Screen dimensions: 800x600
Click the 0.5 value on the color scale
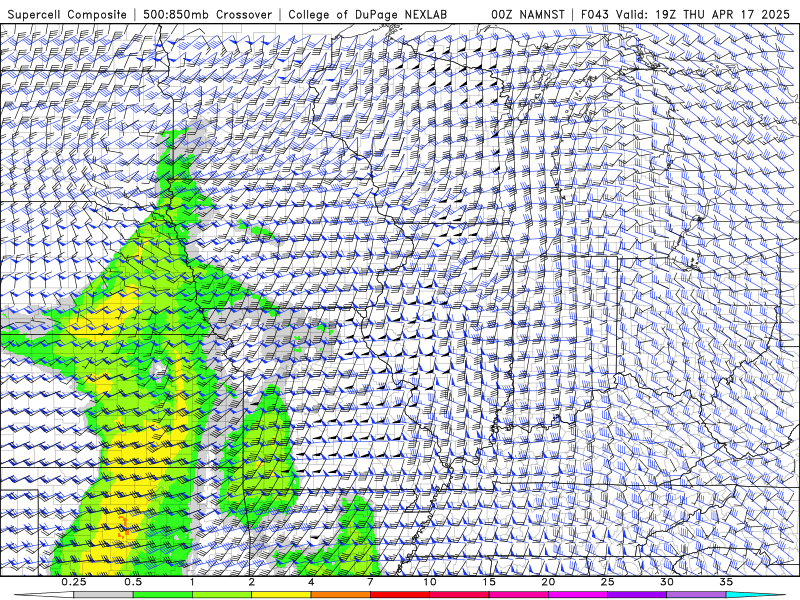point(133,582)
